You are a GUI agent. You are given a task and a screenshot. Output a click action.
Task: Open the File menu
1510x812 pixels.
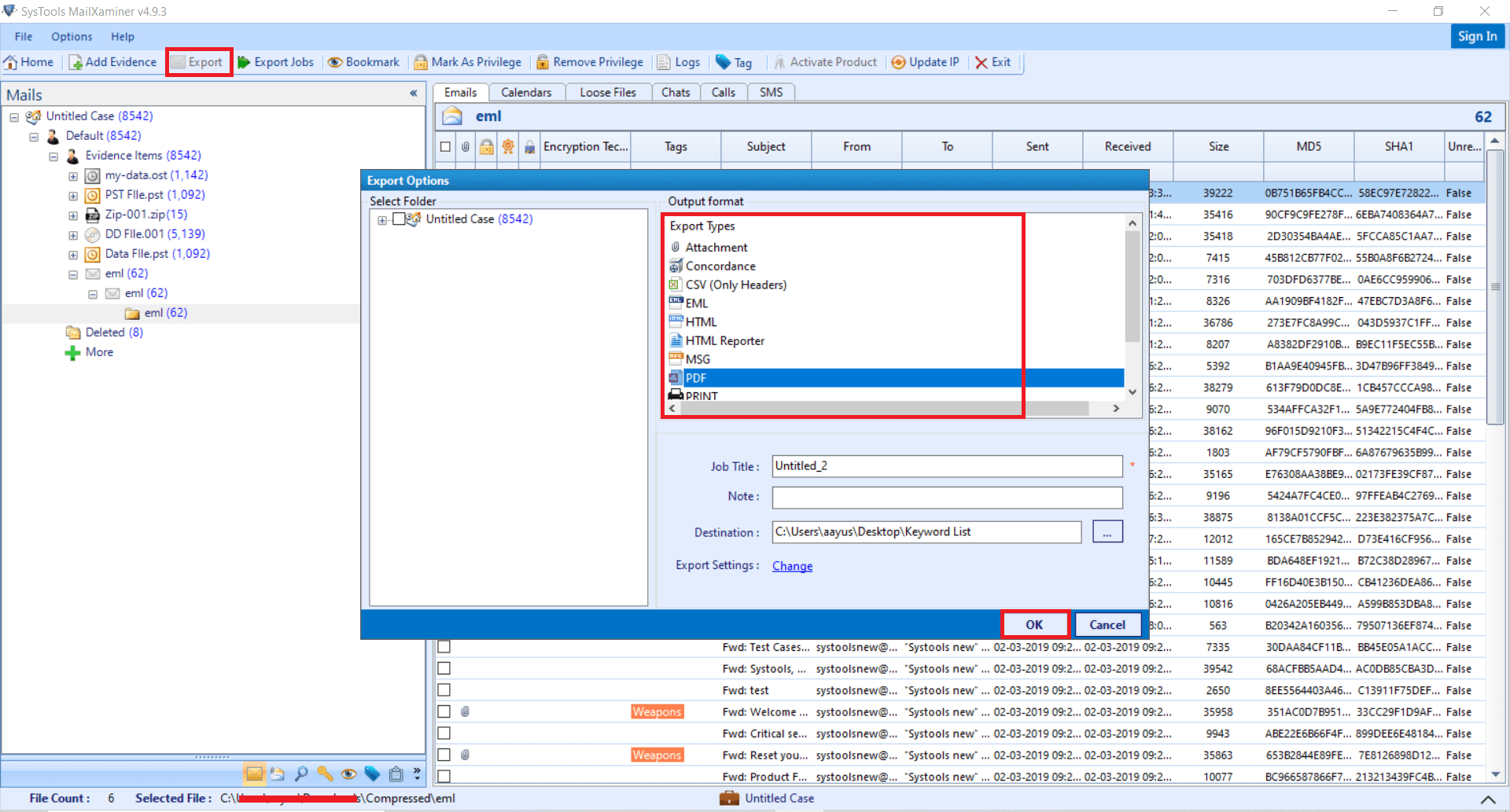point(24,36)
